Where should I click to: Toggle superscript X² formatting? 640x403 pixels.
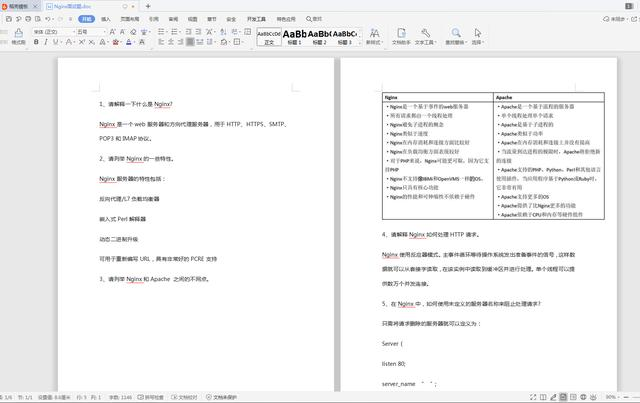click(82, 42)
